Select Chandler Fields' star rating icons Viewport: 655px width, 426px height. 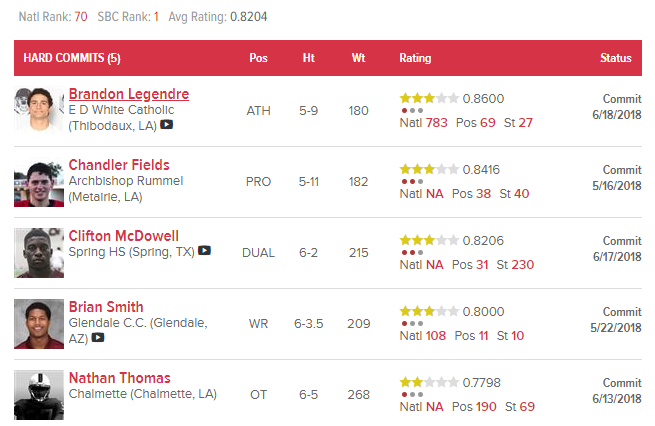(429, 169)
